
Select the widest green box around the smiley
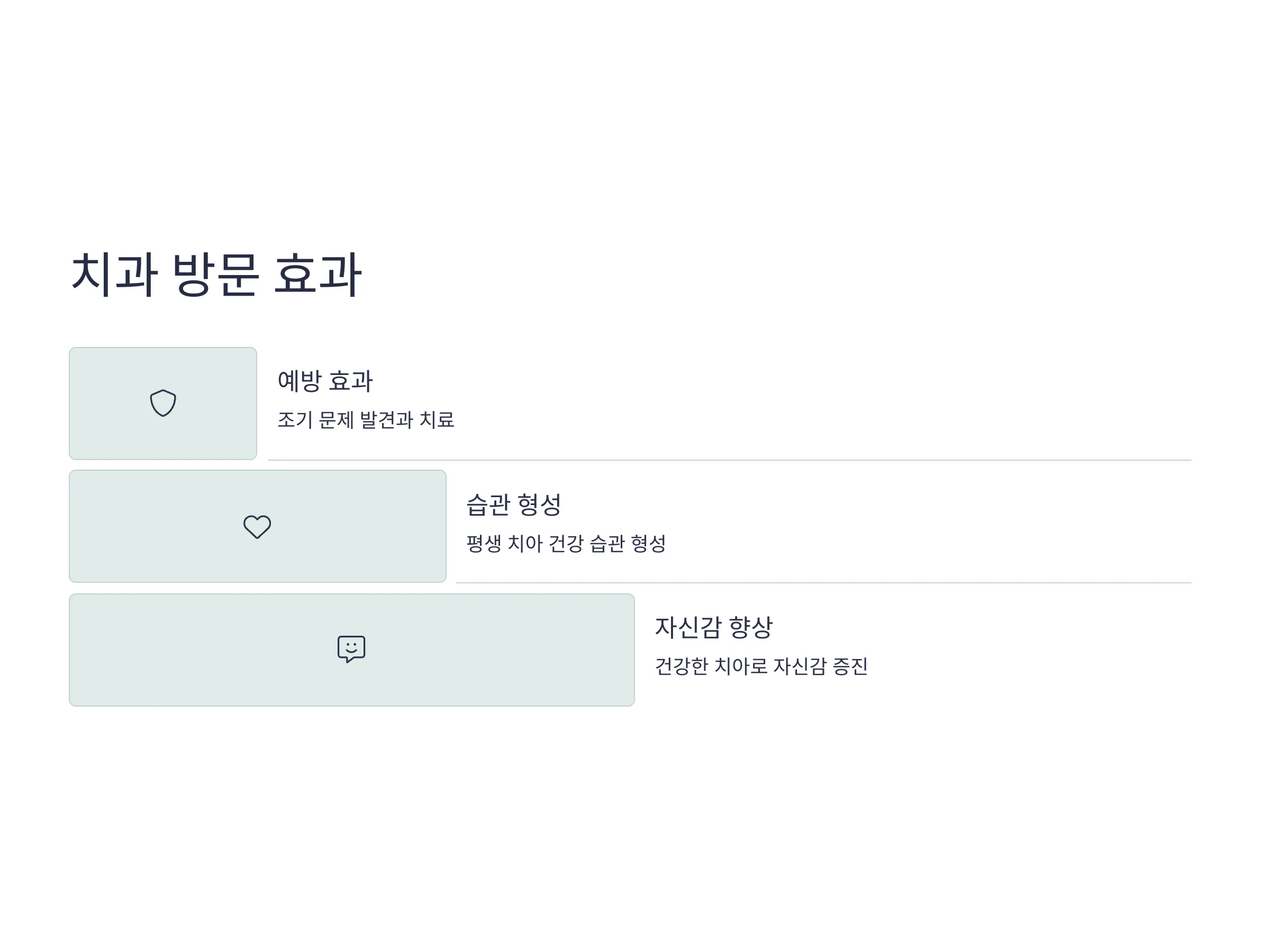click(x=352, y=649)
